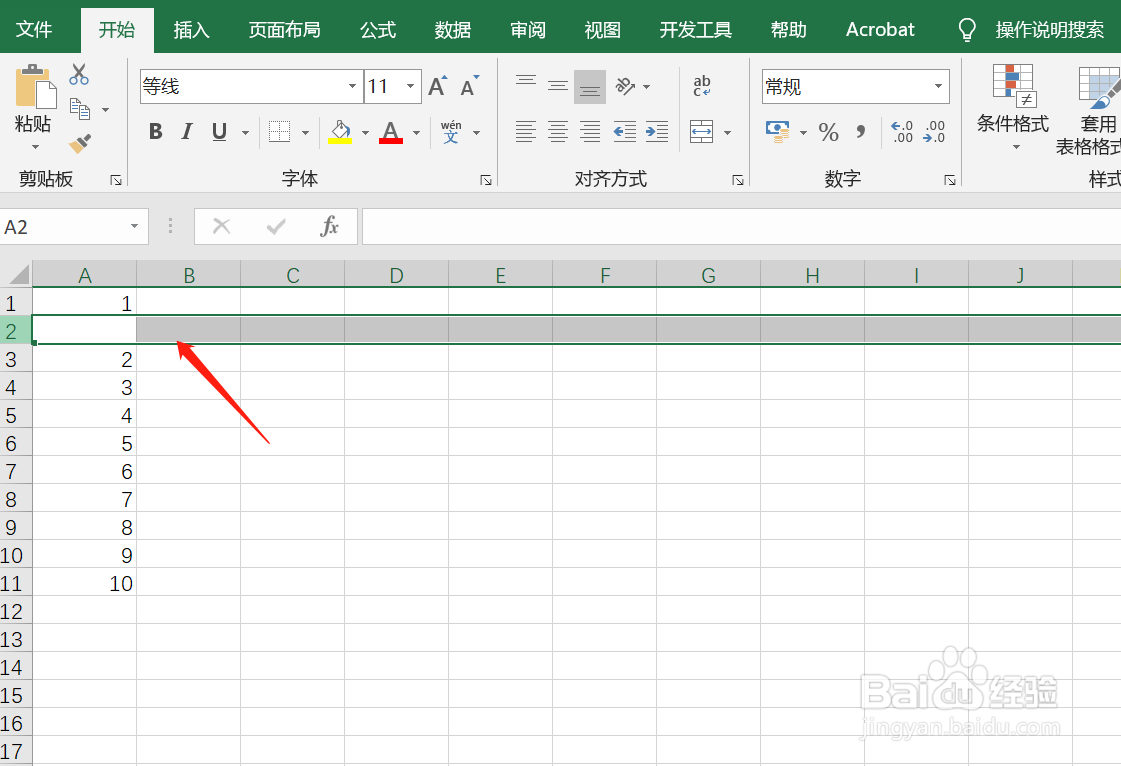This screenshot has width=1121, height=766.
Task: Expand Name Box A2 dropdown
Action: 134,227
